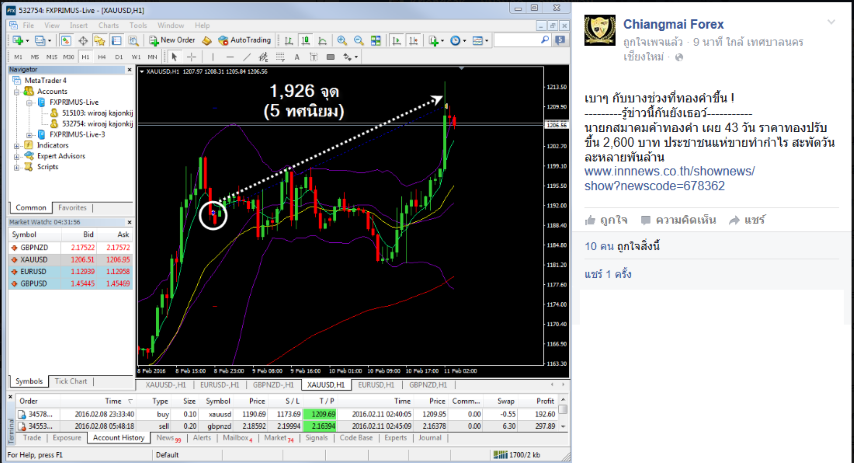Screen dimensions: 854x463
Task: Open Indicators list icon
Action: (435, 40)
